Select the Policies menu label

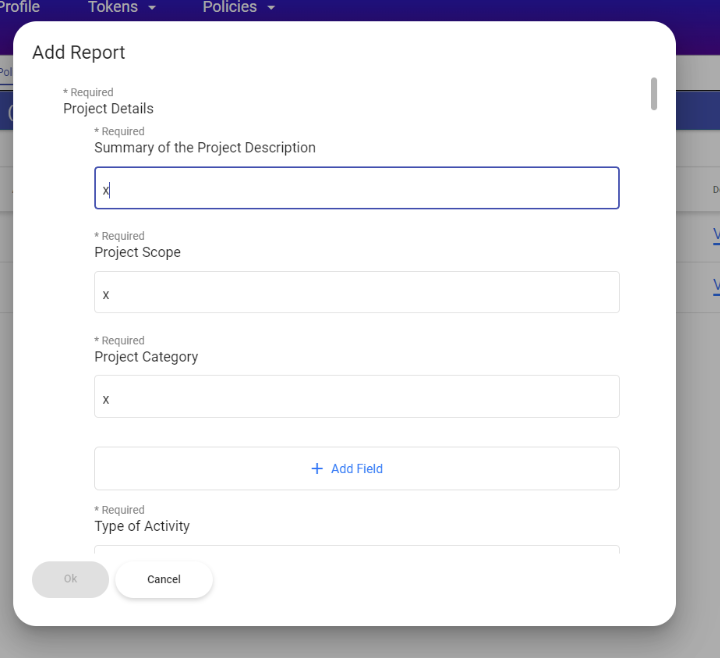229,8
